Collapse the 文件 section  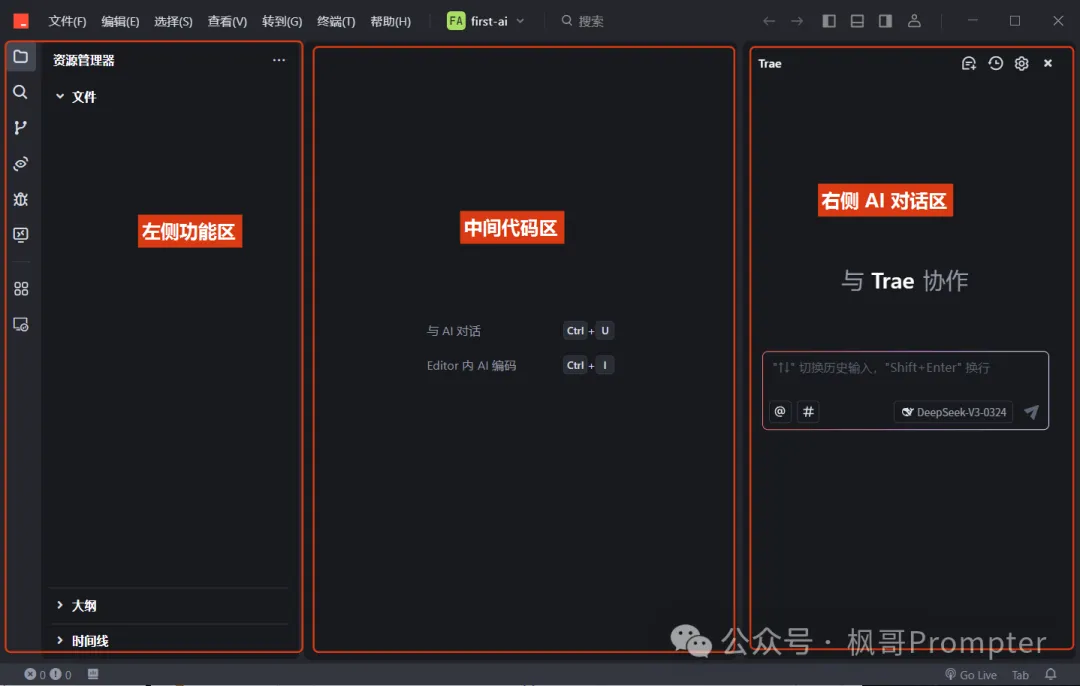coord(76,97)
